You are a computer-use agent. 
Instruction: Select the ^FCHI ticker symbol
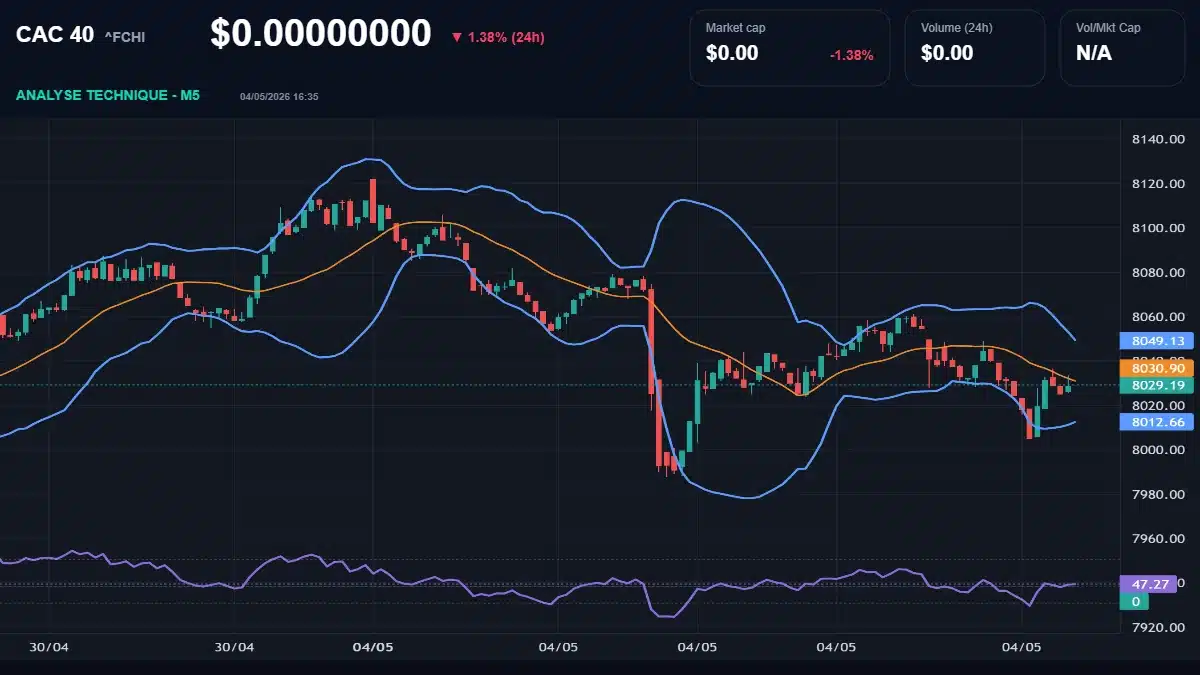pos(127,37)
